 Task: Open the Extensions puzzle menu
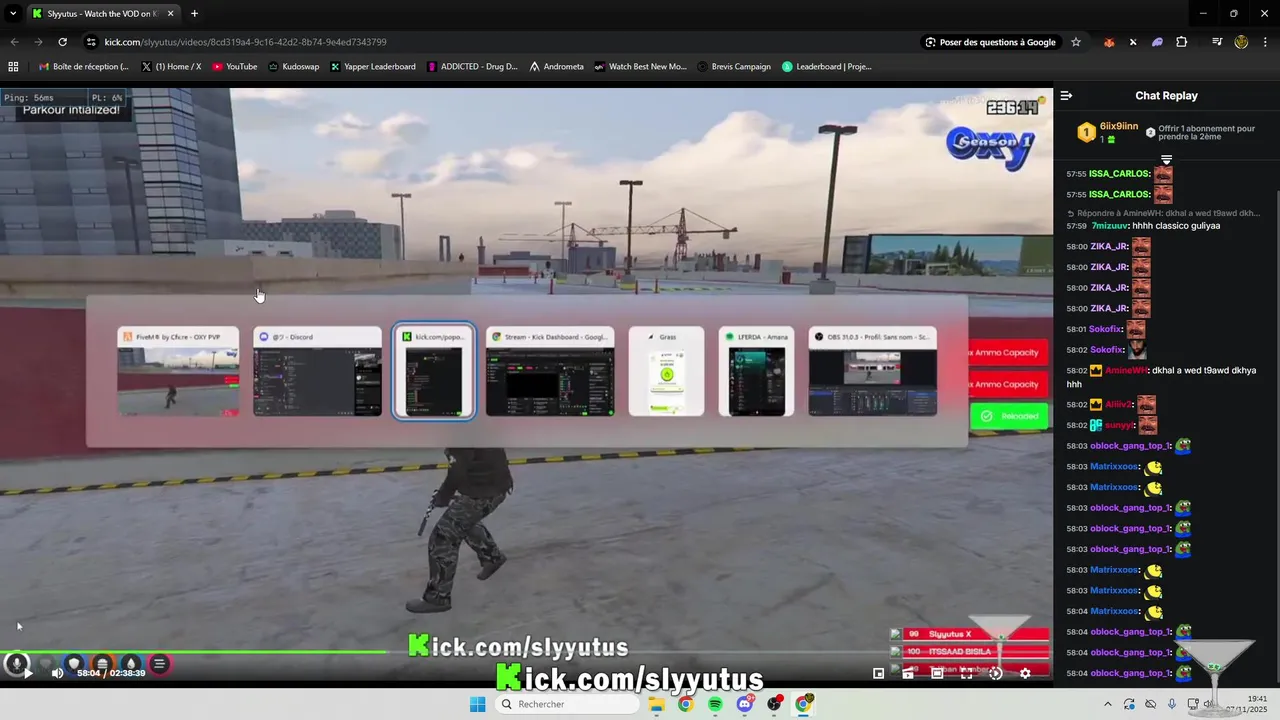[x=1182, y=42]
